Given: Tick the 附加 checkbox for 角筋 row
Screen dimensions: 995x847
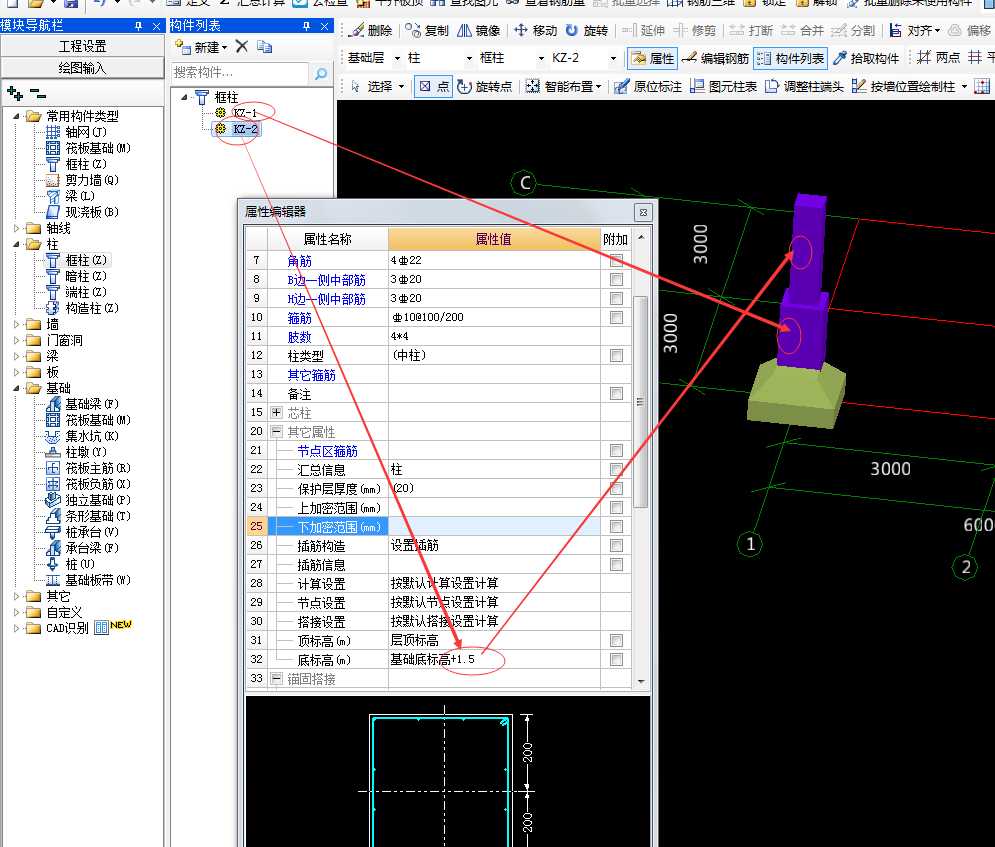Looking at the screenshot, I should [616, 260].
